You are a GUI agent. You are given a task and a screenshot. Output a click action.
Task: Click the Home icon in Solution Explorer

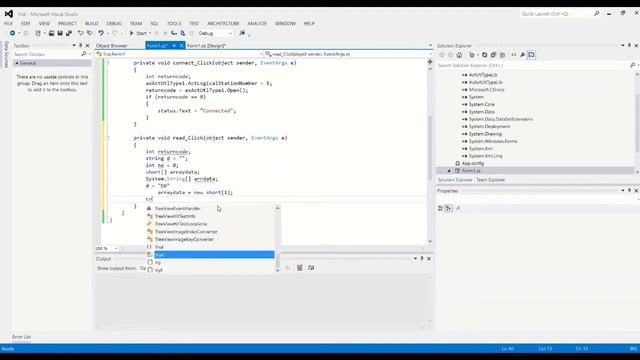pyautogui.click(x=459, y=55)
